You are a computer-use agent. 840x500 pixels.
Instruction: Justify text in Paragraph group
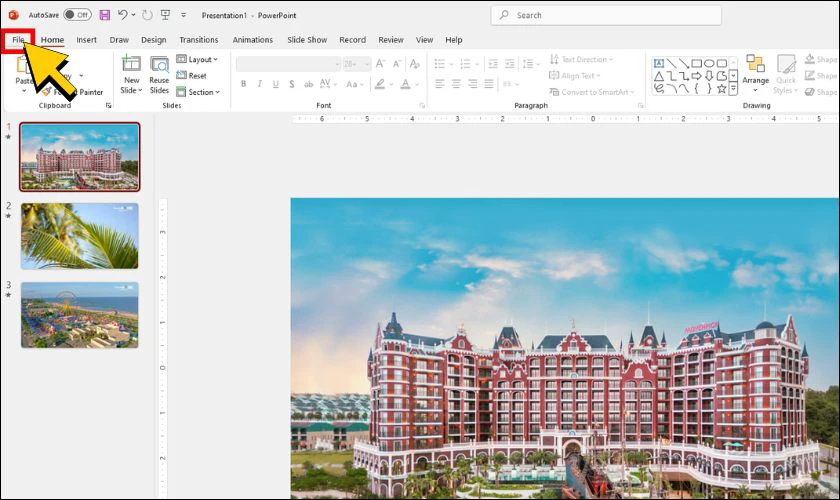click(489, 84)
